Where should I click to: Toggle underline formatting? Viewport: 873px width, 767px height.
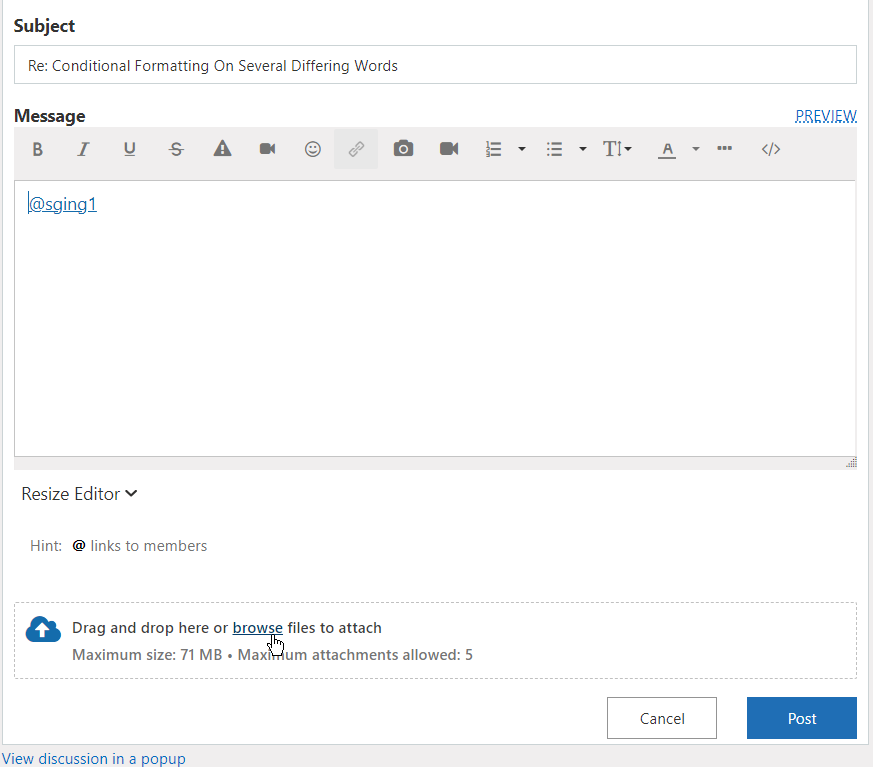tap(129, 149)
